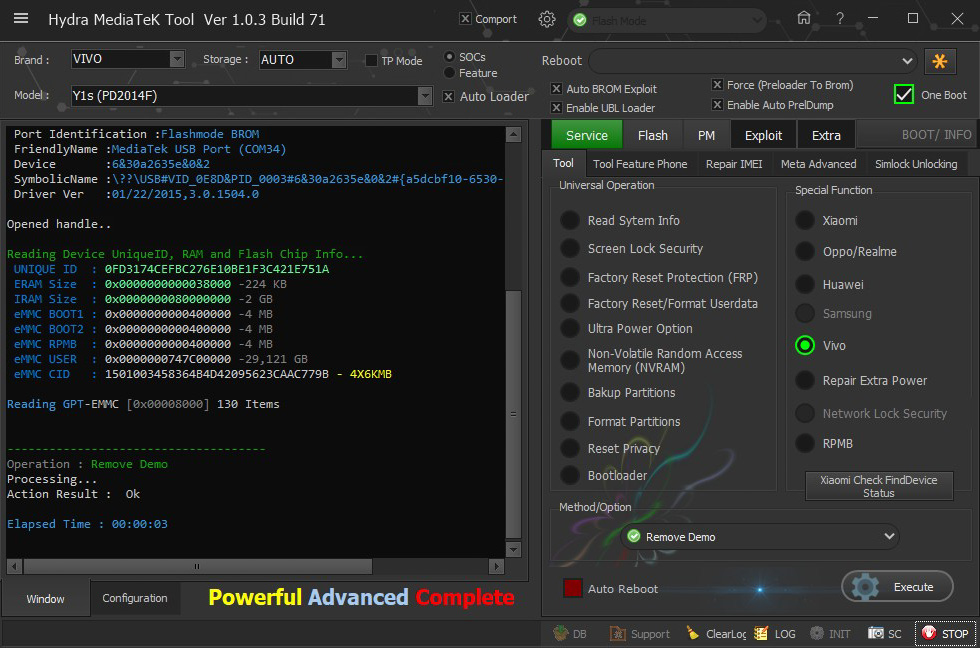Stop the current operation
This screenshot has height=648, width=980.
click(945, 634)
